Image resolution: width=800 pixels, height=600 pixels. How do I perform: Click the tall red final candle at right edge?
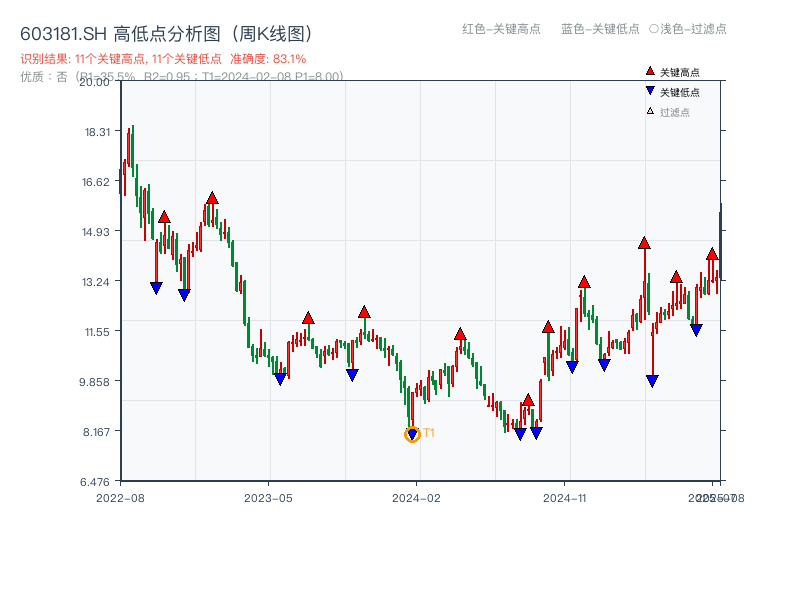[x=720, y=242]
